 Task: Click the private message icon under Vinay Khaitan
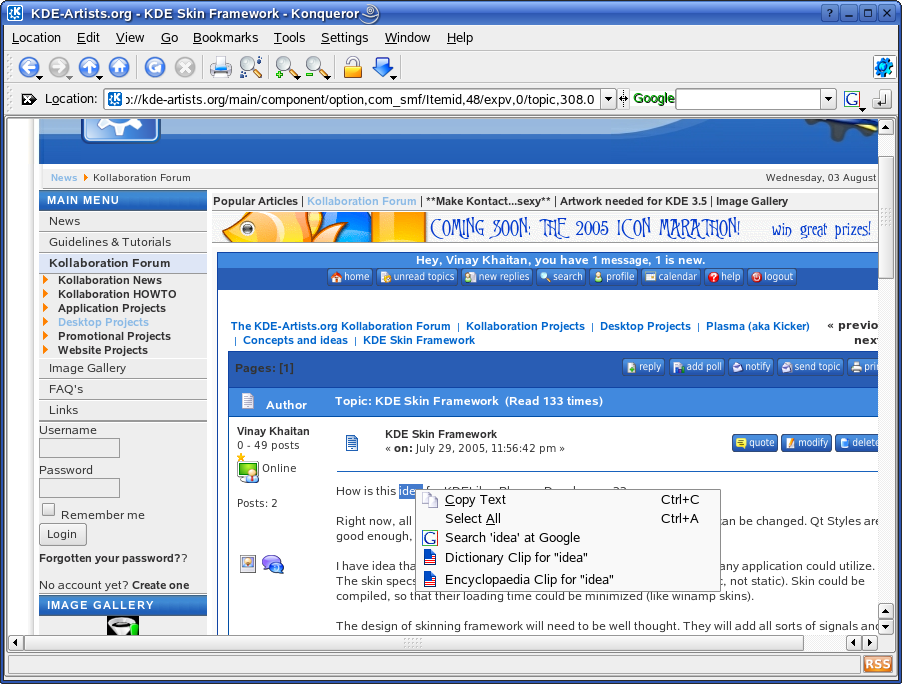273,564
